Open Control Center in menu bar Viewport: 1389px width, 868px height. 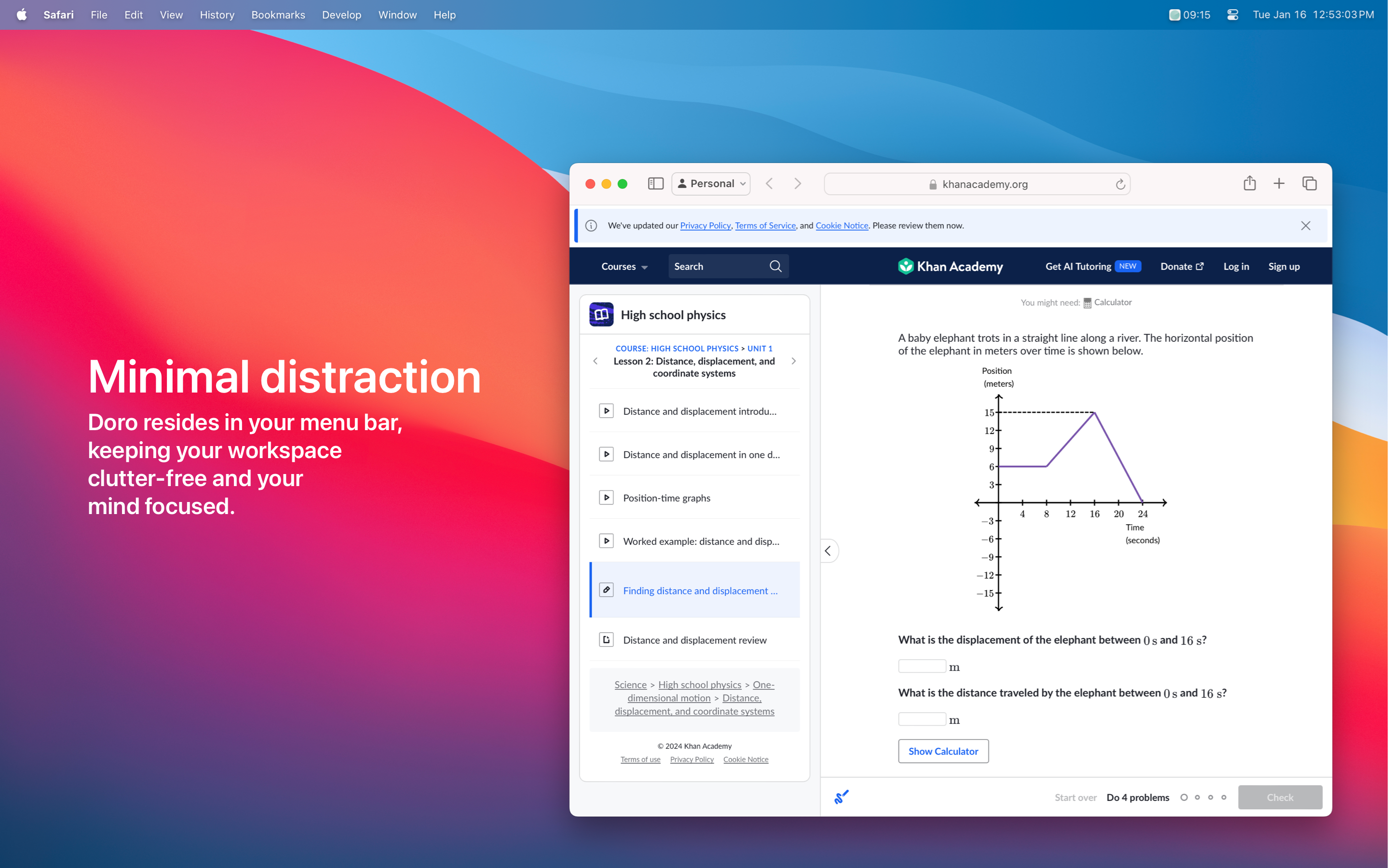click(1232, 14)
